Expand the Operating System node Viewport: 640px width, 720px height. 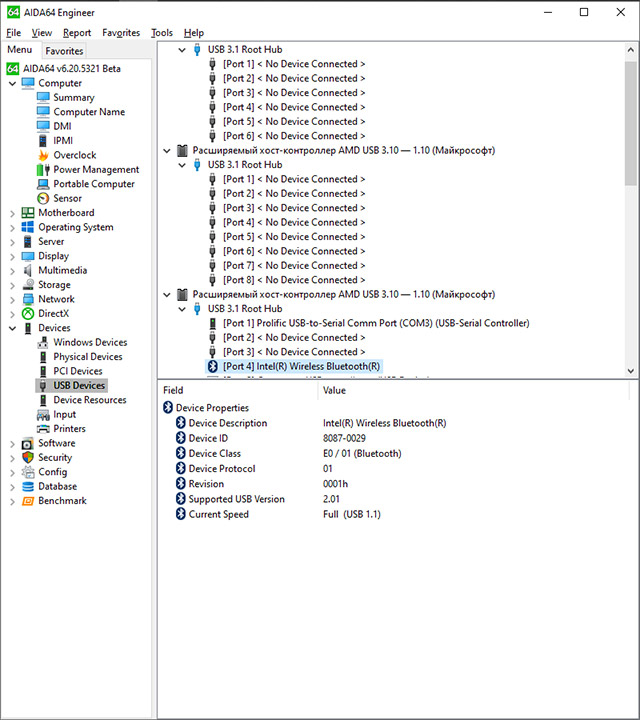pos(12,228)
